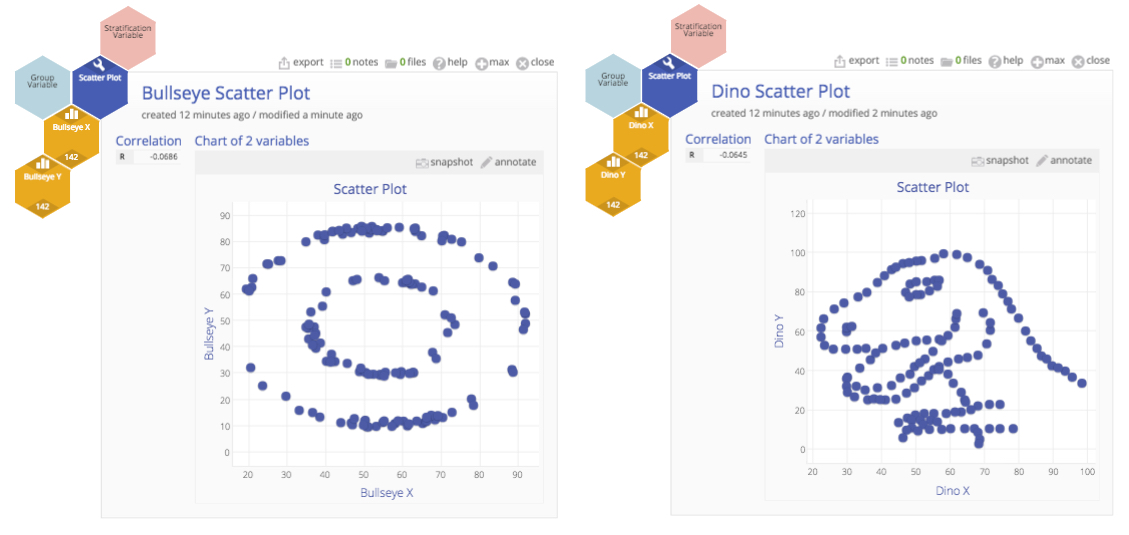Export the Dino Scatter Plot
The height and width of the screenshot is (535, 1129).
[857, 61]
